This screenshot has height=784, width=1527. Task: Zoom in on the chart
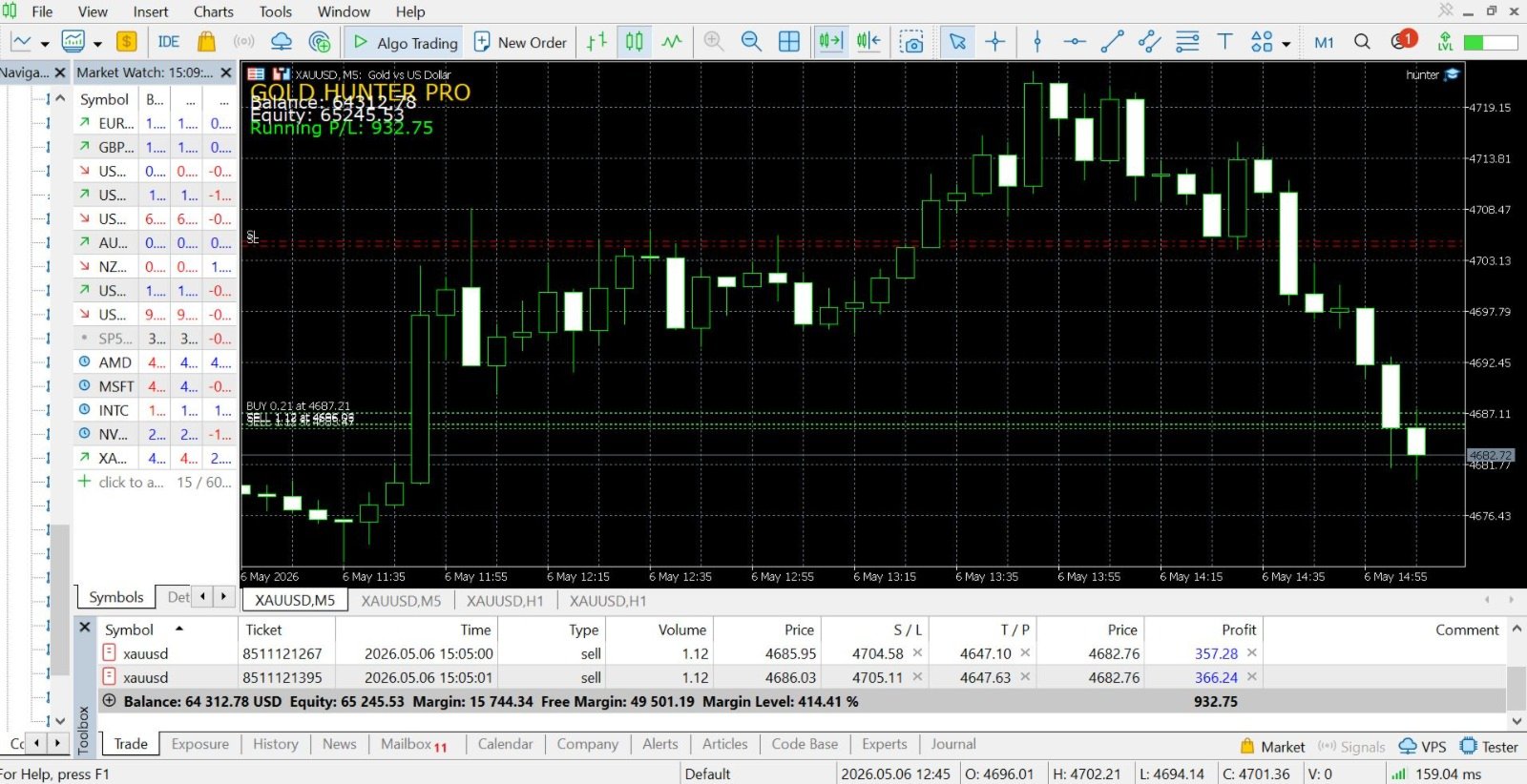[713, 42]
